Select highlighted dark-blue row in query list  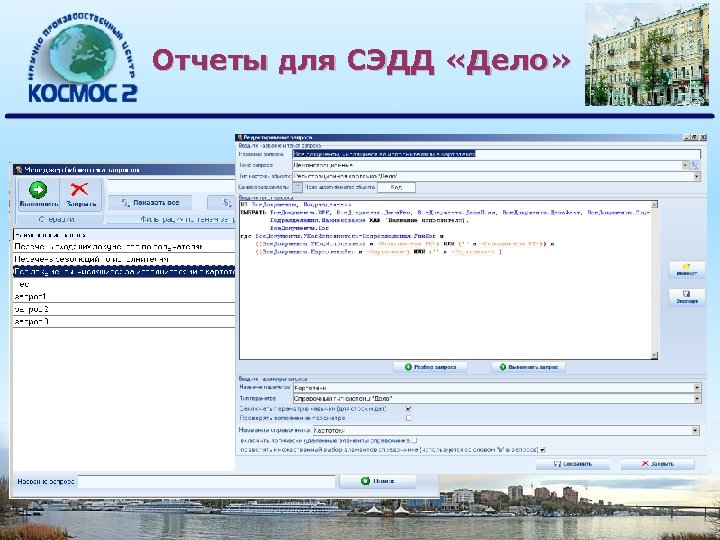point(124,272)
